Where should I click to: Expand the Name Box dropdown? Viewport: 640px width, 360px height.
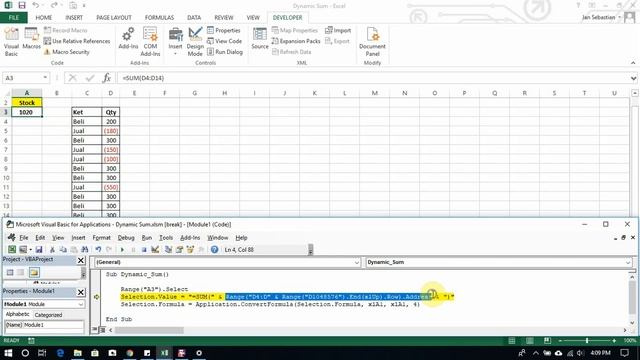click(x=45, y=78)
